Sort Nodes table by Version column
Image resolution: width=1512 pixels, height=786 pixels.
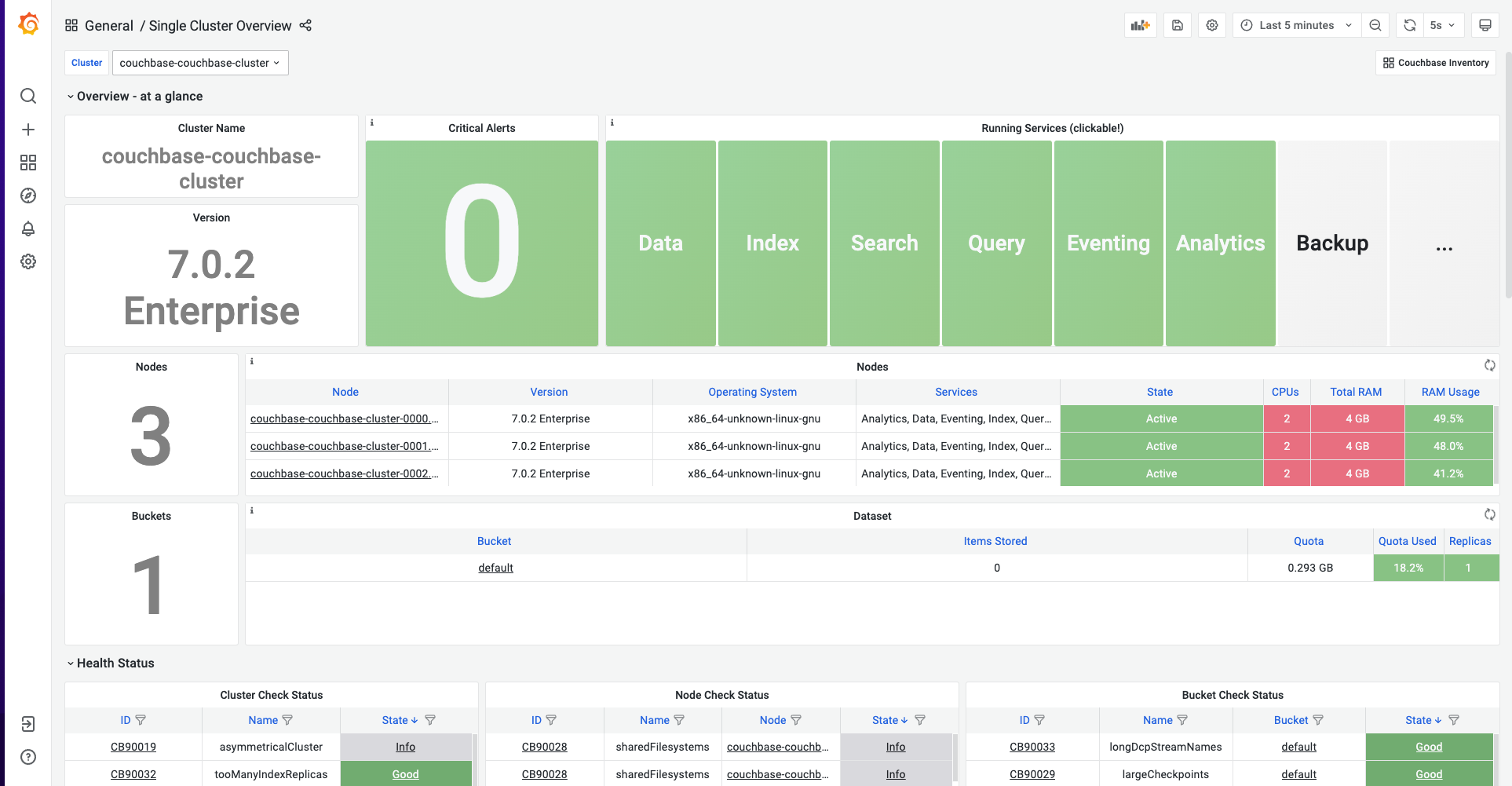(x=549, y=392)
